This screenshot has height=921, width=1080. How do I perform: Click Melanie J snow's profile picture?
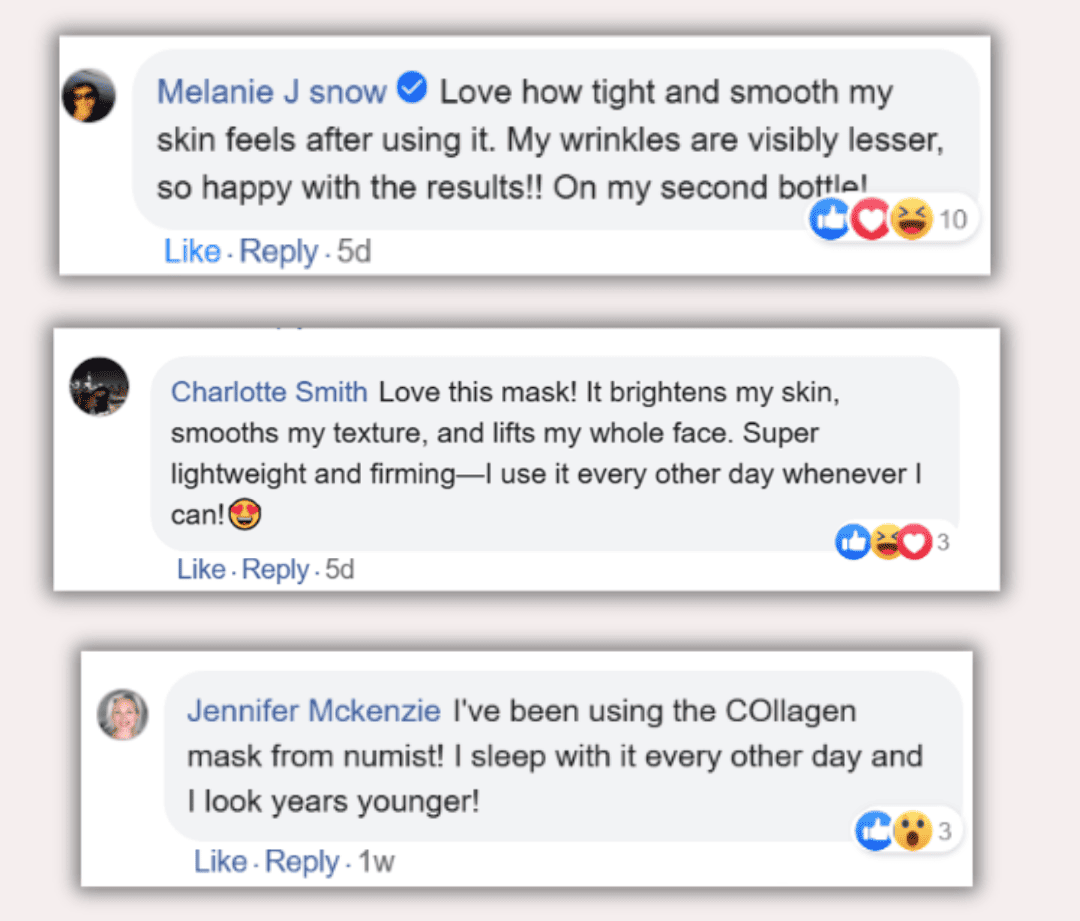(88, 96)
